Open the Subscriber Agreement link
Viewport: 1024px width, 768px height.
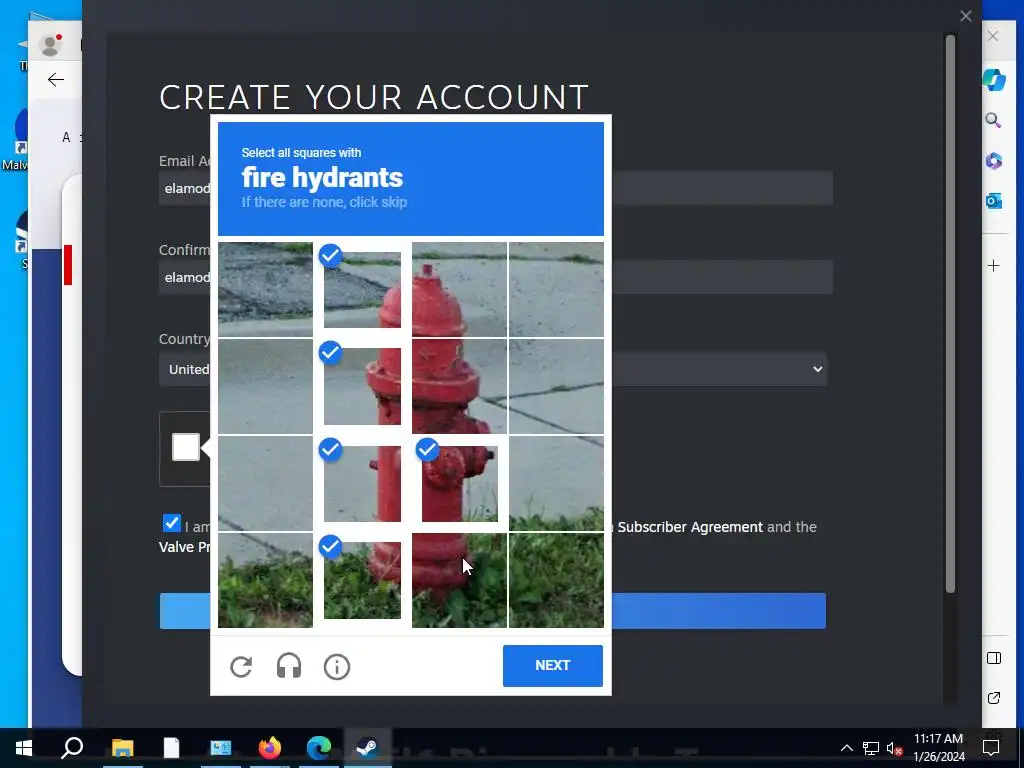(x=690, y=527)
